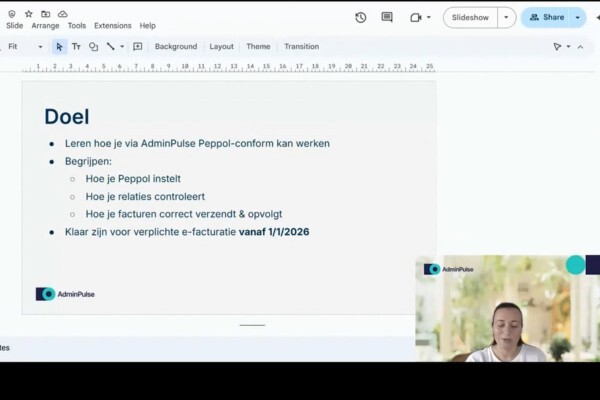Expand the camera meeting dropdown arrow

coord(429,17)
